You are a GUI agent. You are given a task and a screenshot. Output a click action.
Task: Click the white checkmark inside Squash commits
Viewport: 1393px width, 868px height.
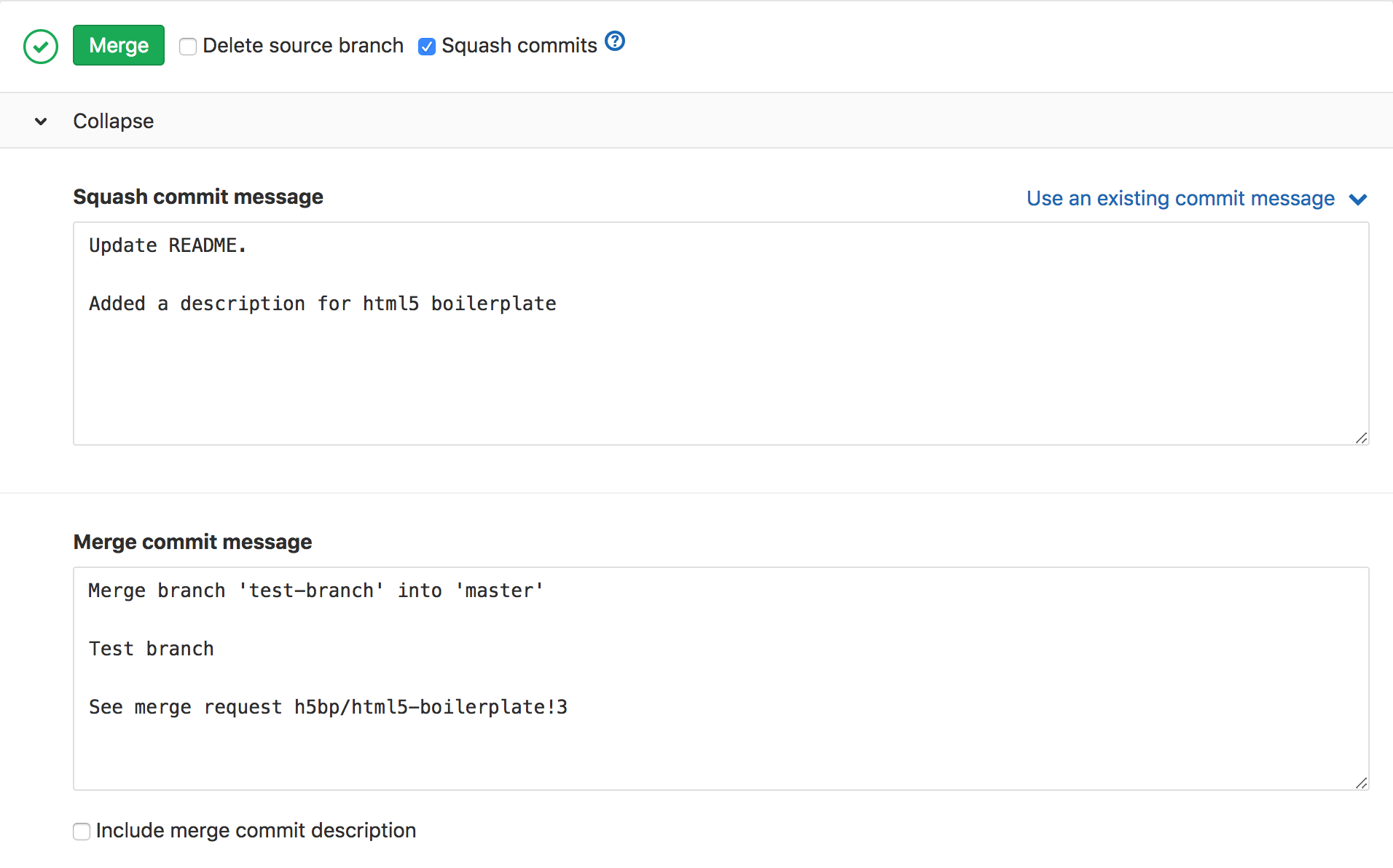coord(426,46)
